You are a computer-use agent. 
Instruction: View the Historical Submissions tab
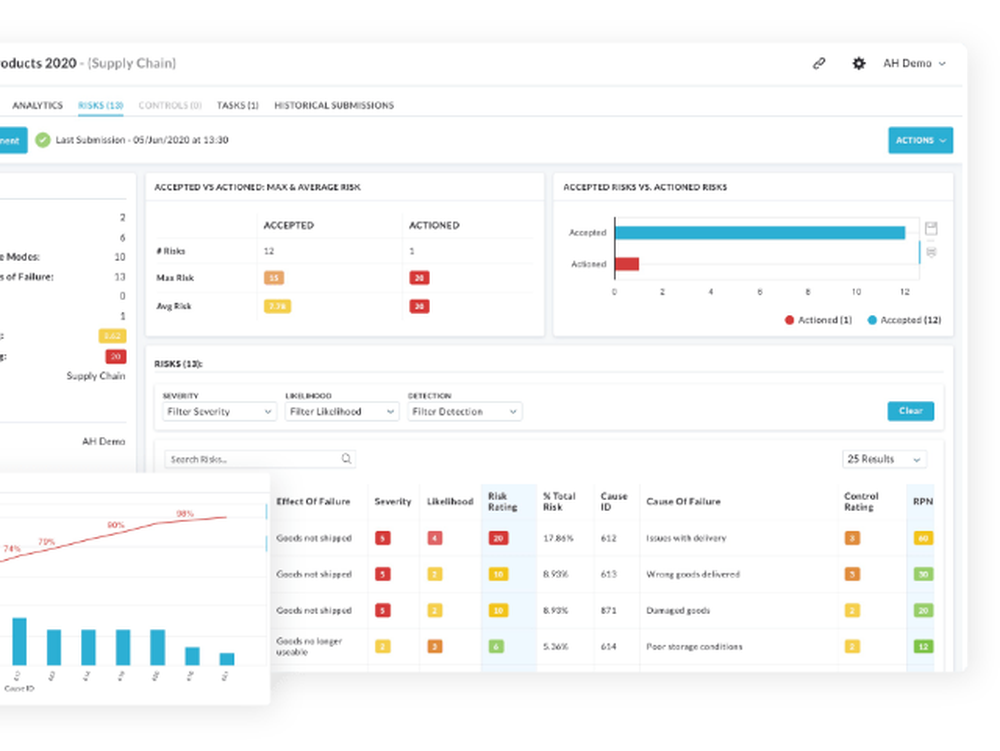coord(334,105)
